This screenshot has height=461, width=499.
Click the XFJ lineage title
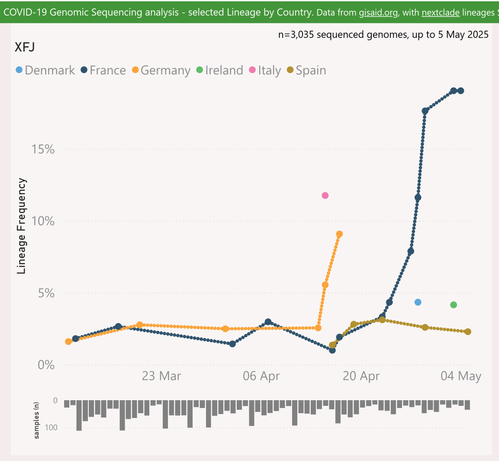(x=25, y=47)
